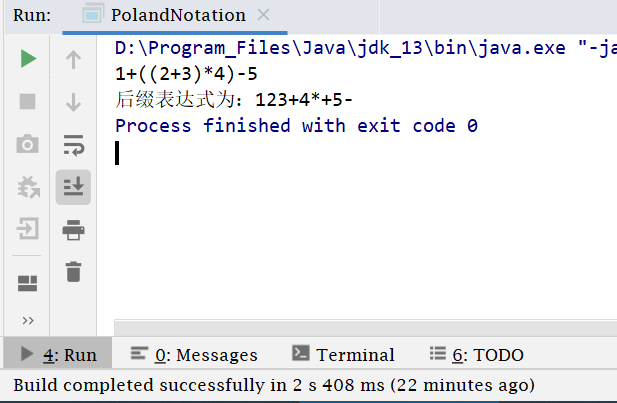Clear console with the trash icon
This screenshot has width=617, height=403.
point(73,271)
